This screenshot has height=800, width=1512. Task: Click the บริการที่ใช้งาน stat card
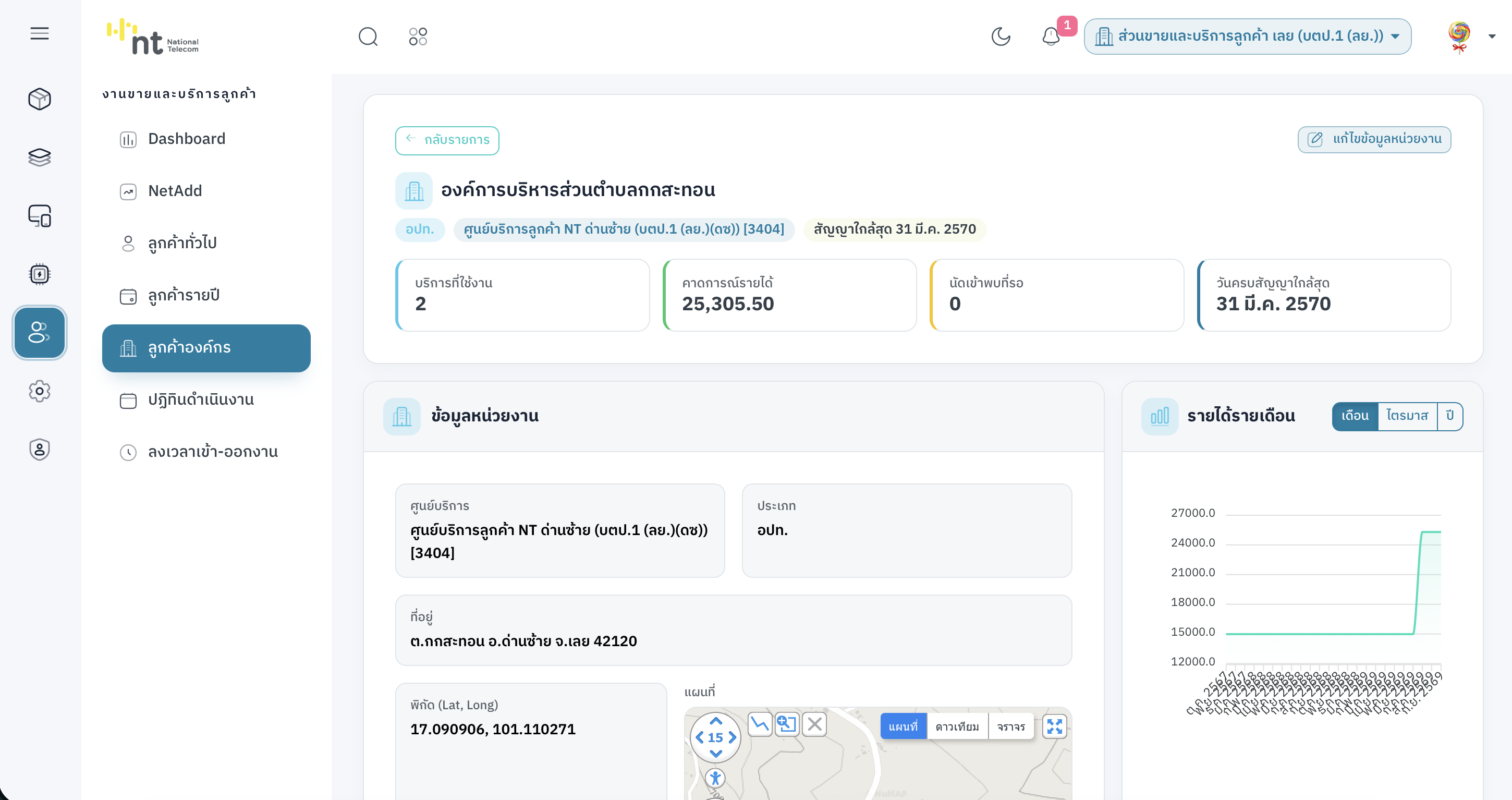coord(522,295)
